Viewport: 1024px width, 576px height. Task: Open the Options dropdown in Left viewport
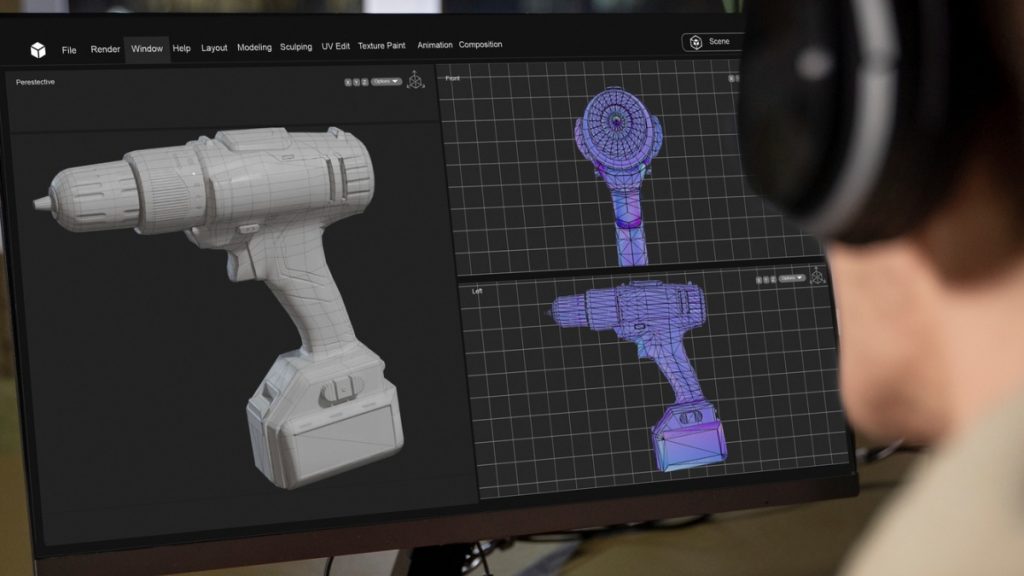792,278
